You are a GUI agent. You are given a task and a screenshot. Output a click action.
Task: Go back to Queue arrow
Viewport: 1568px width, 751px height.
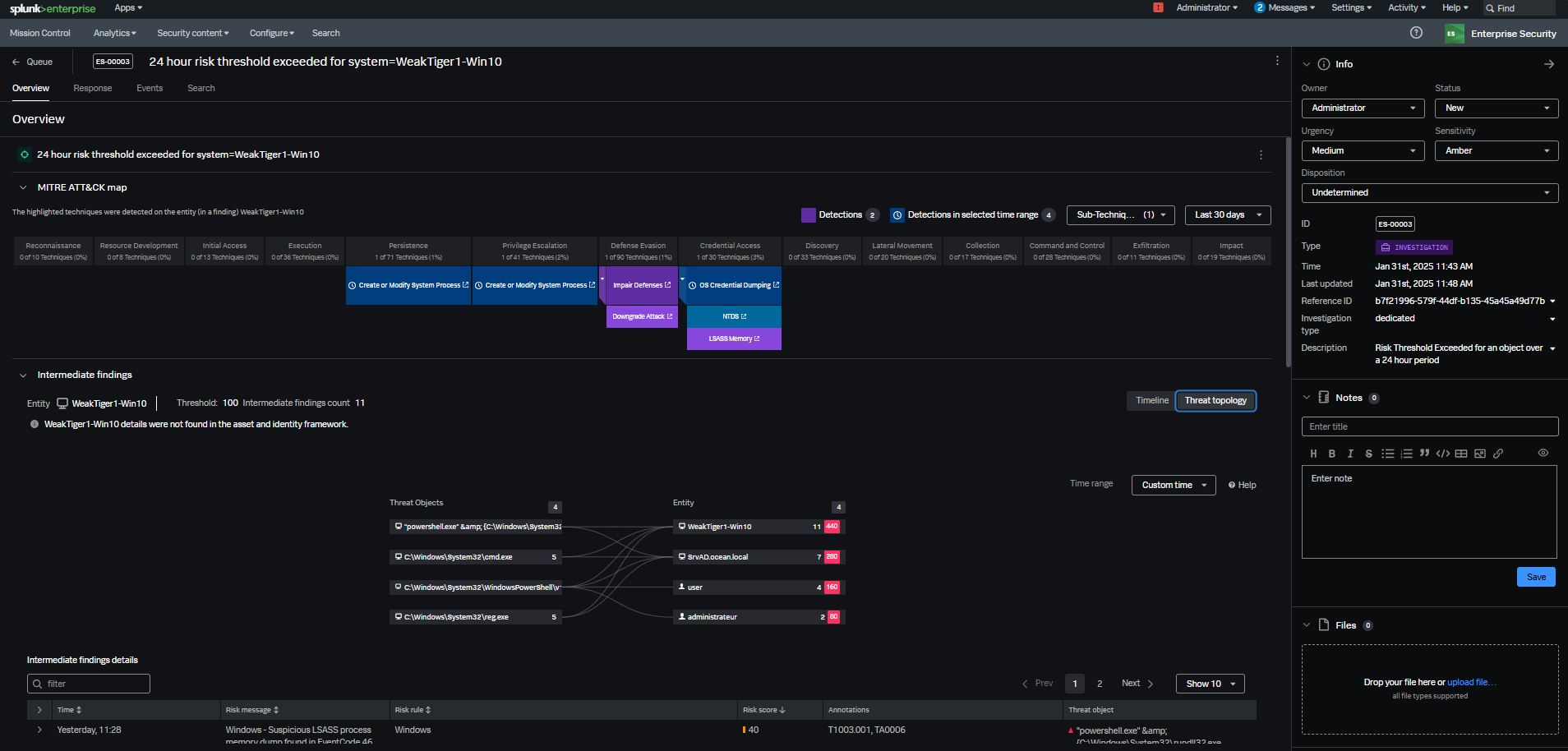[x=16, y=62]
